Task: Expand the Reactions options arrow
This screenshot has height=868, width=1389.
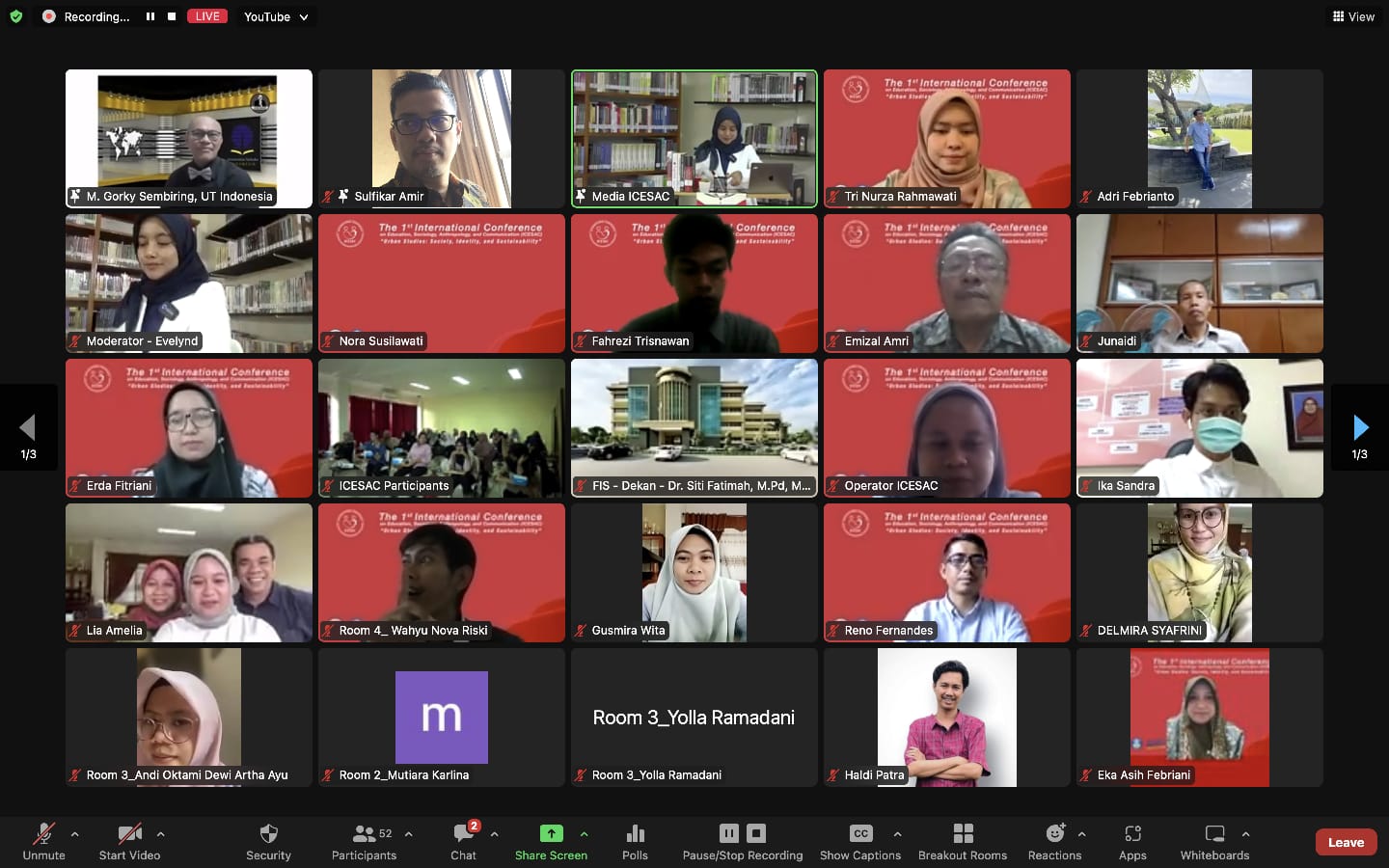Action: pos(1081,834)
